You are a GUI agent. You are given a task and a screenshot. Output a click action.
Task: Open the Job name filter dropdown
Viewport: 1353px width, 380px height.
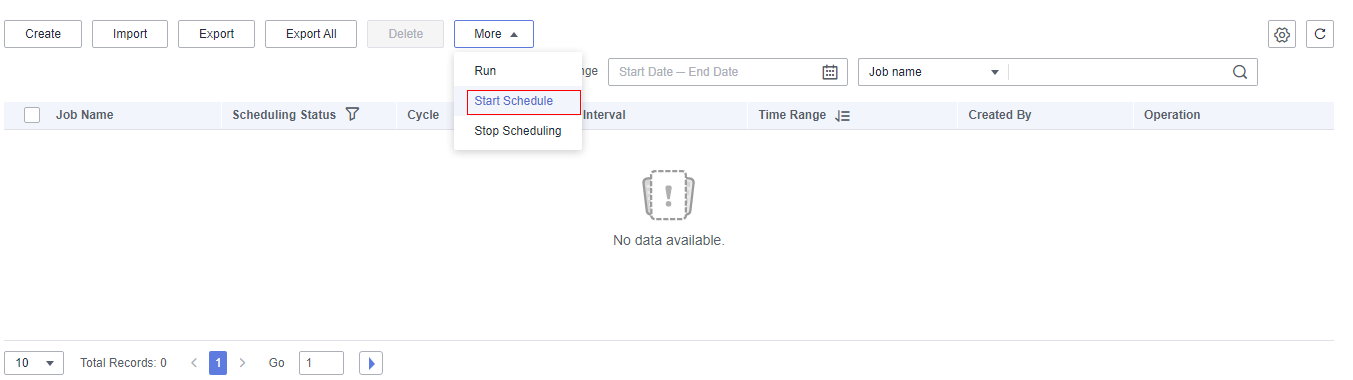934,72
